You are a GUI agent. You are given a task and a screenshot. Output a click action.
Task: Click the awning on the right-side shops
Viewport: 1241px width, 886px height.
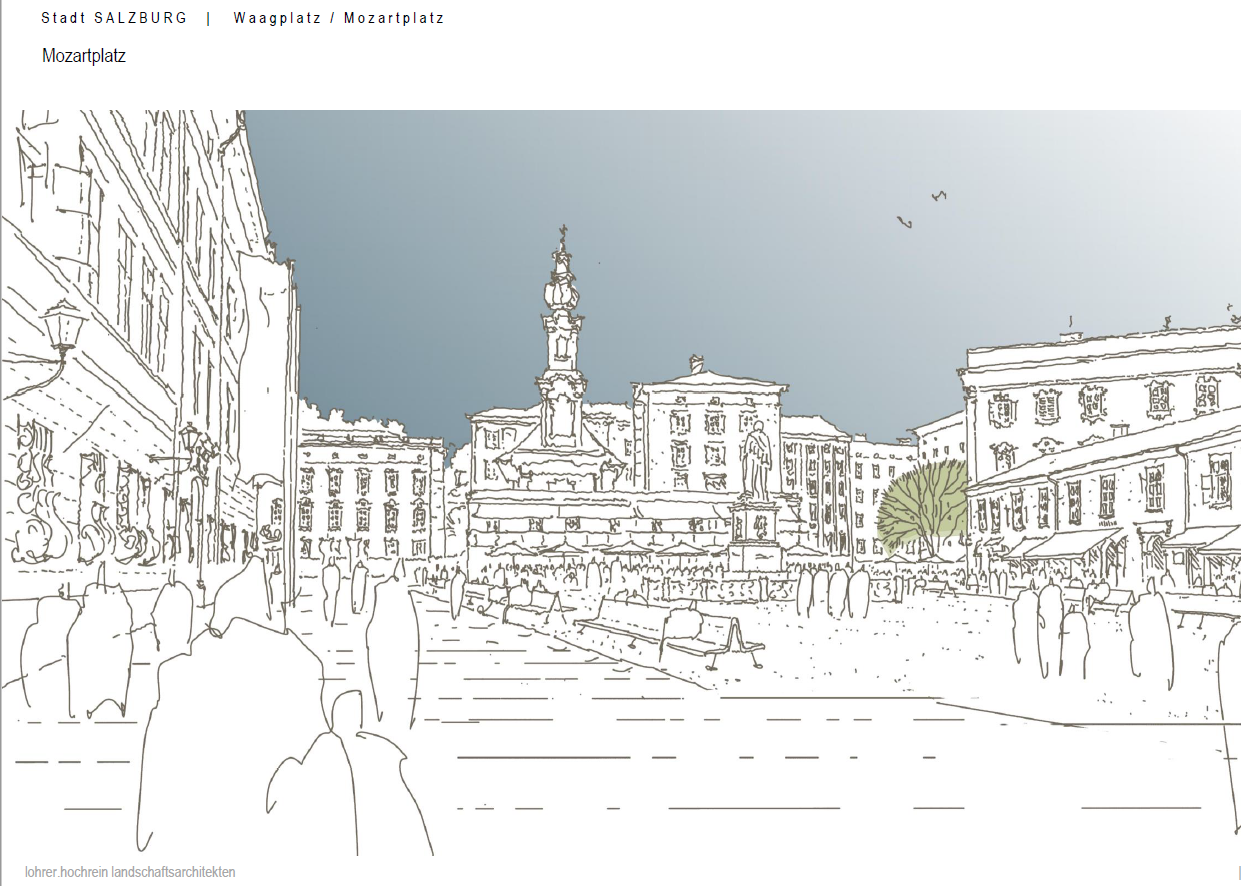tap(1070, 545)
